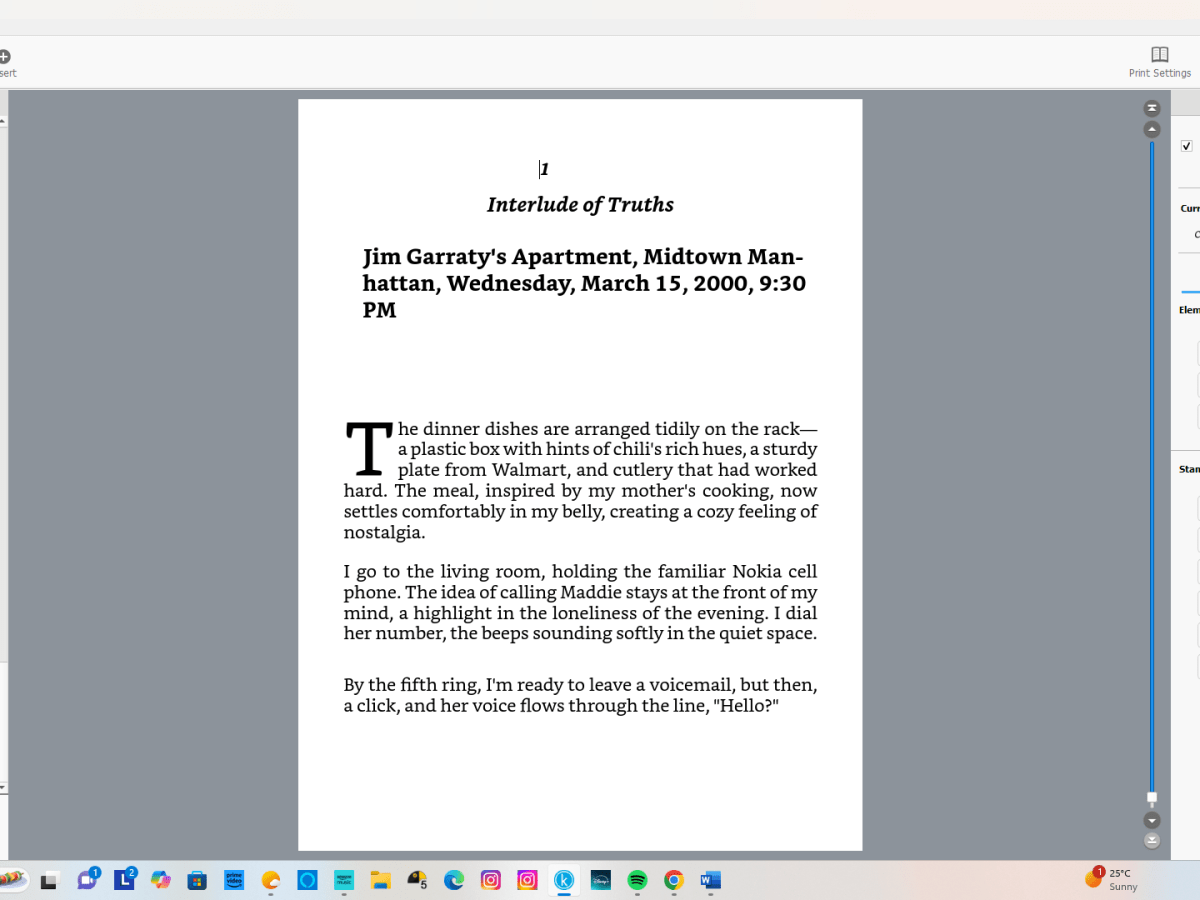This screenshot has width=1200, height=900.
Task: Jump to the end of the document
Action: (x=1152, y=841)
